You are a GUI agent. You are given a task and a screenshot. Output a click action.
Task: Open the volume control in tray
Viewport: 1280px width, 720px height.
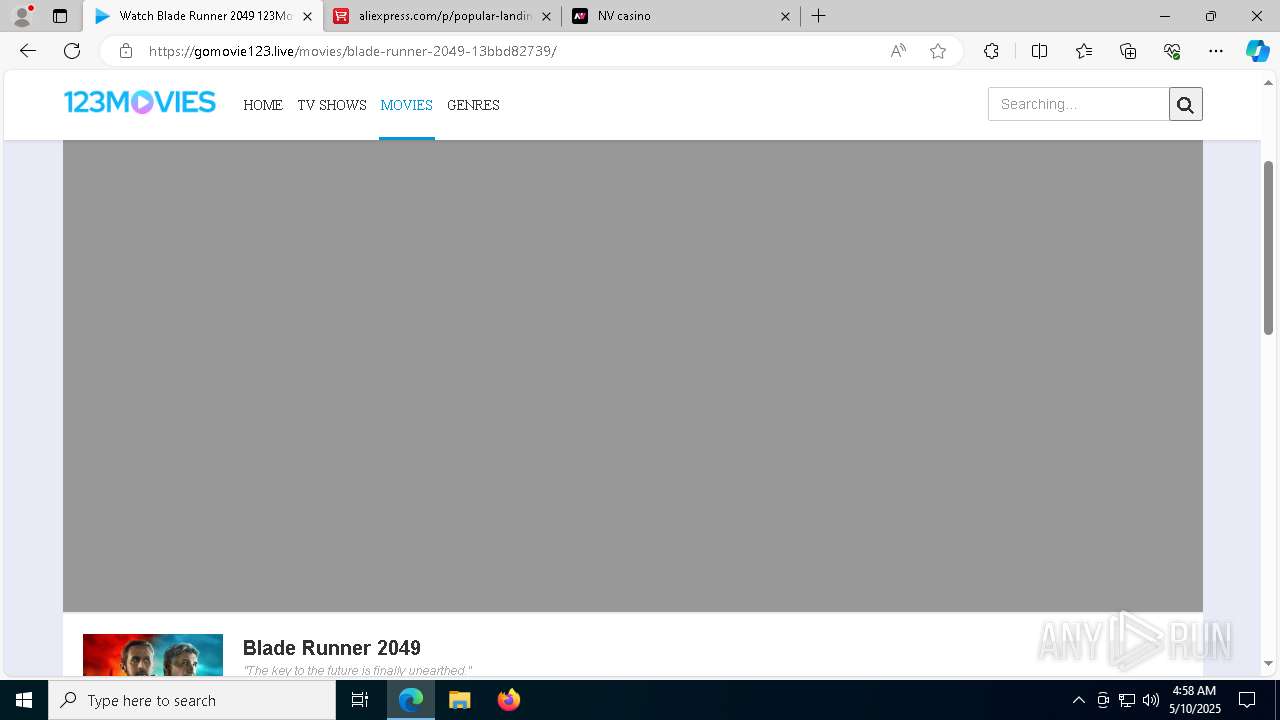1151,700
